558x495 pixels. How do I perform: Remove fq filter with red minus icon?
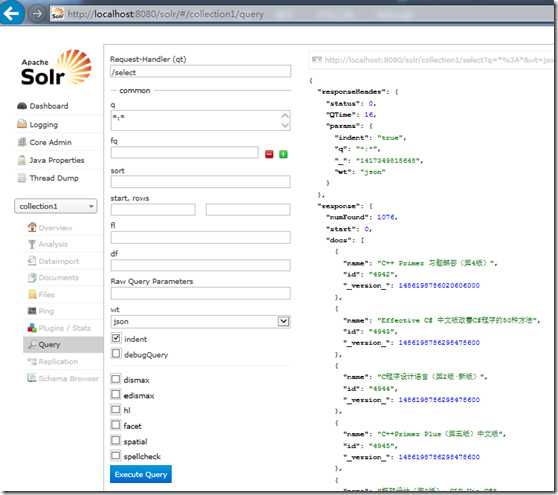click(x=269, y=154)
